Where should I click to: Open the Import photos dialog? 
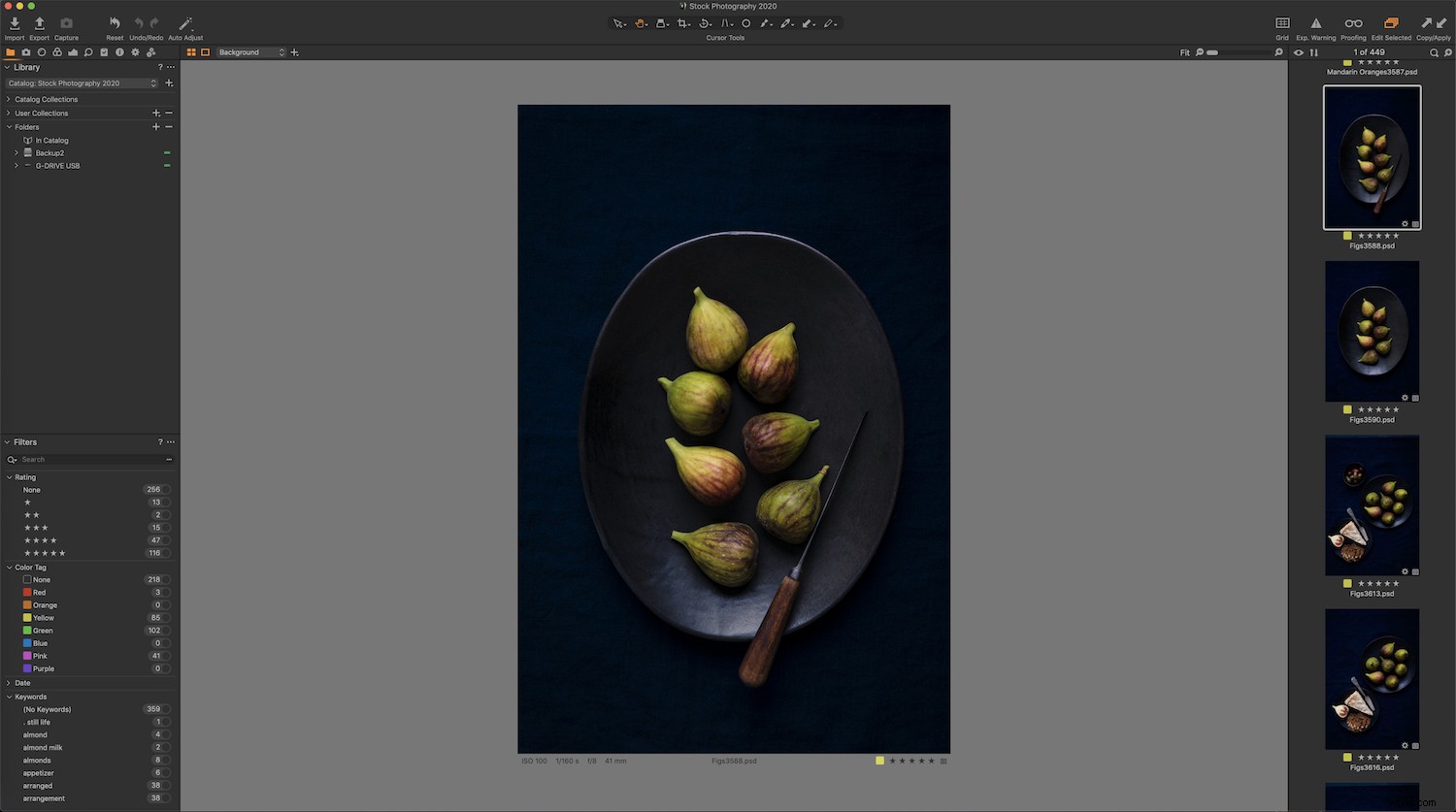point(14,23)
